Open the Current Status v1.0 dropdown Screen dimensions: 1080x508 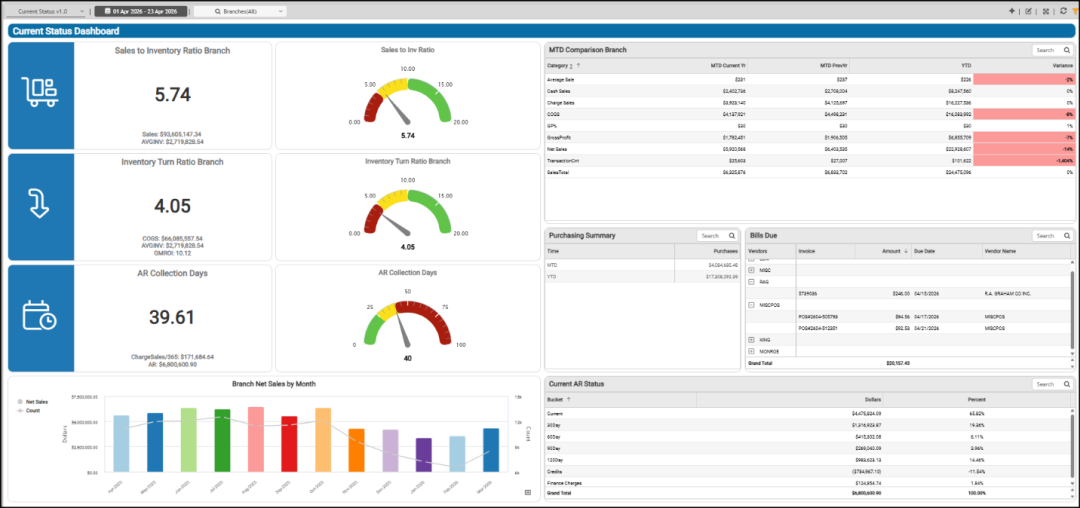[x=47, y=12]
